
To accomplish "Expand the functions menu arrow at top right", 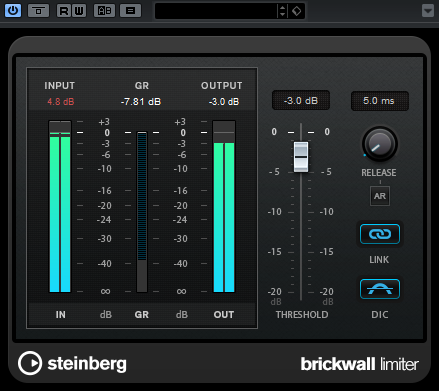I will (428, 11).
